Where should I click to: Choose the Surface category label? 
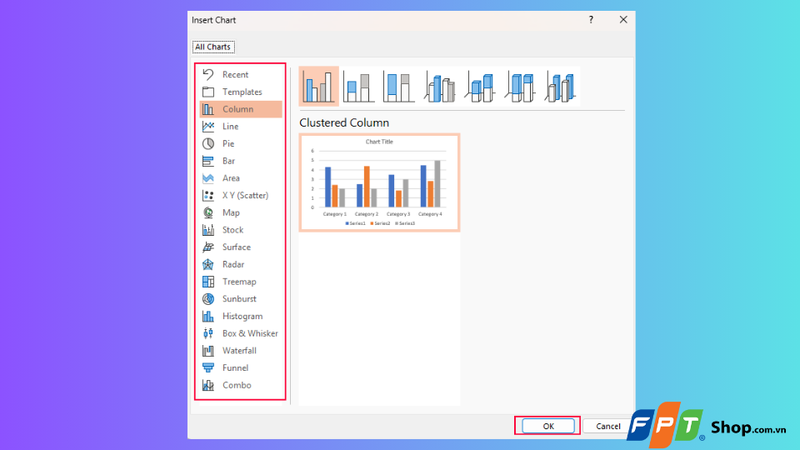(236, 247)
